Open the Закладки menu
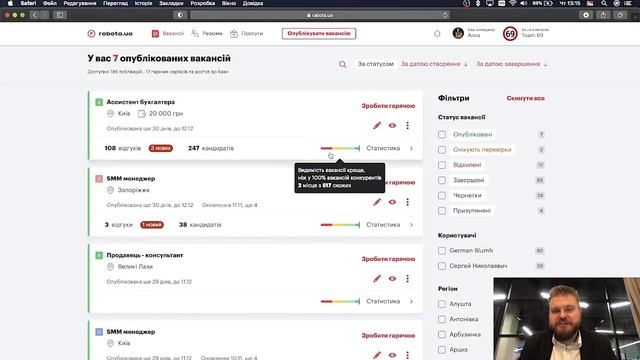640x360 pixels. (x=171, y=3)
